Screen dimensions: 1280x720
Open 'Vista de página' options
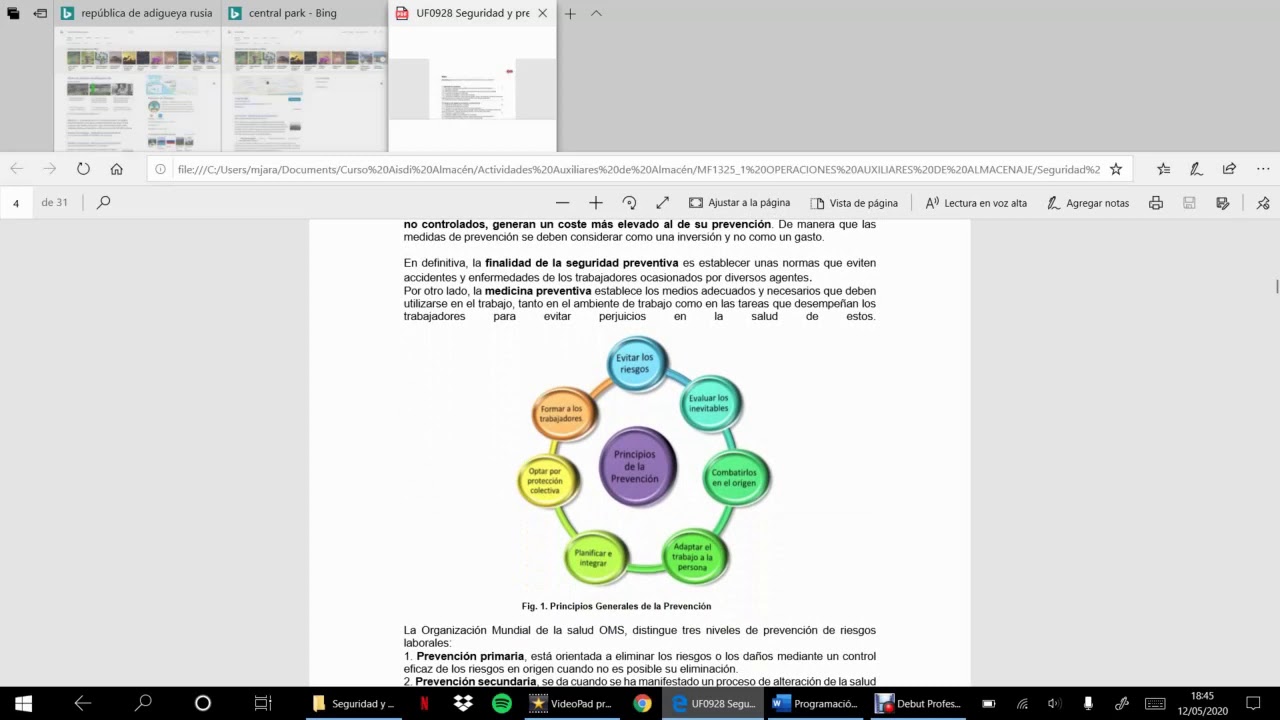coord(853,202)
